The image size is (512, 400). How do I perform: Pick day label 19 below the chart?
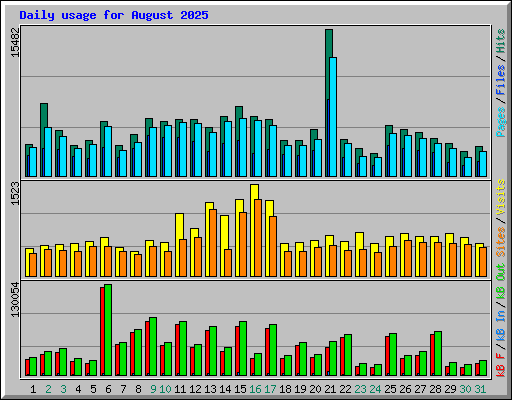300,389
